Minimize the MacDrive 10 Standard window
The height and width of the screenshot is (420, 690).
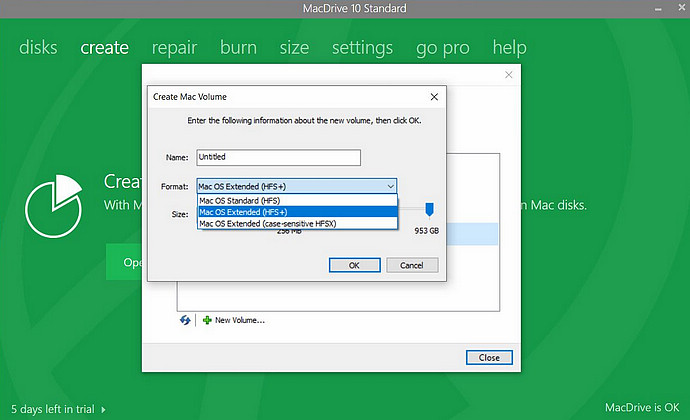click(x=658, y=9)
